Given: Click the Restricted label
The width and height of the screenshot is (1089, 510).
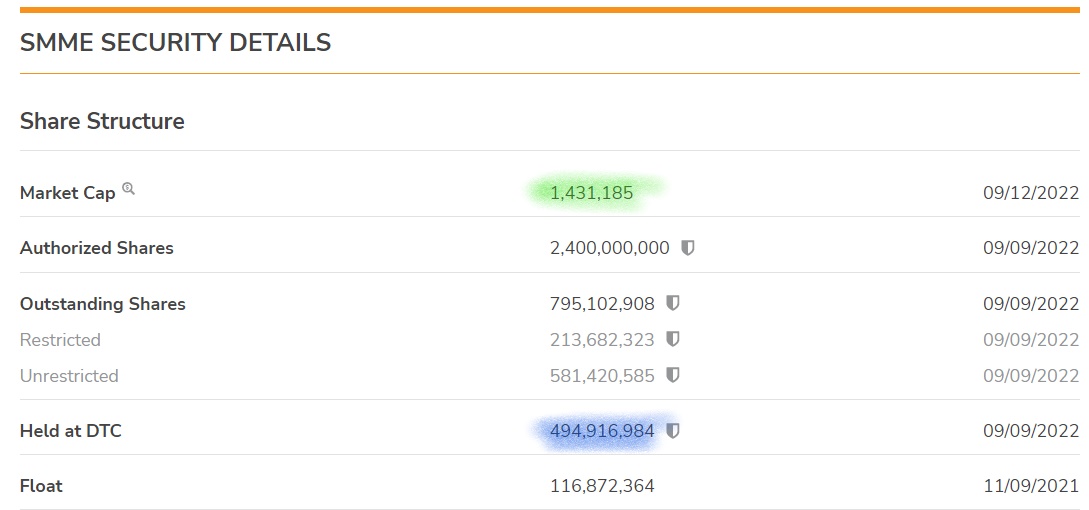Looking at the screenshot, I should 60,340.
